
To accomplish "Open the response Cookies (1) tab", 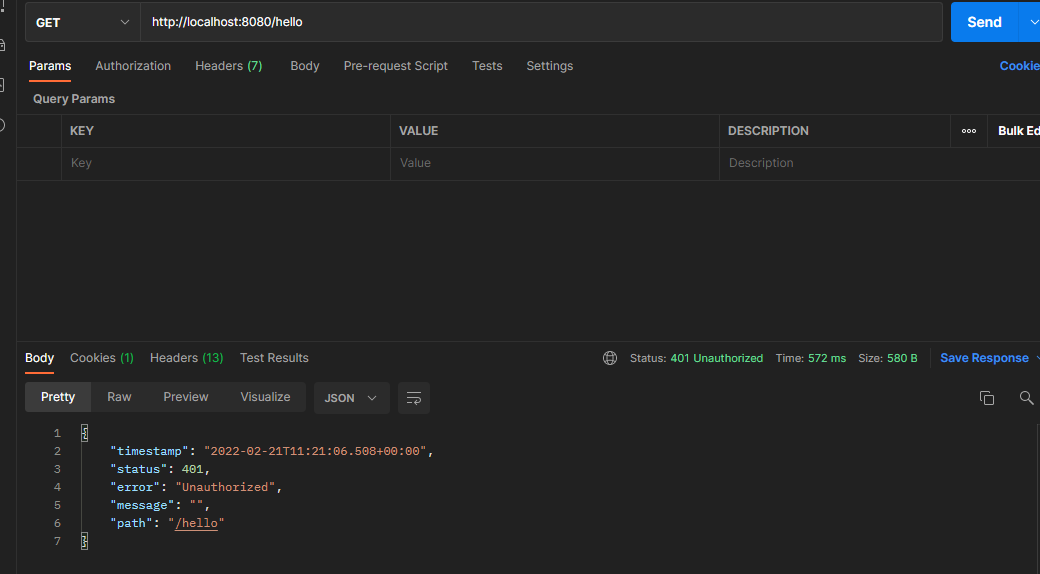I will [x=102, y=358].
